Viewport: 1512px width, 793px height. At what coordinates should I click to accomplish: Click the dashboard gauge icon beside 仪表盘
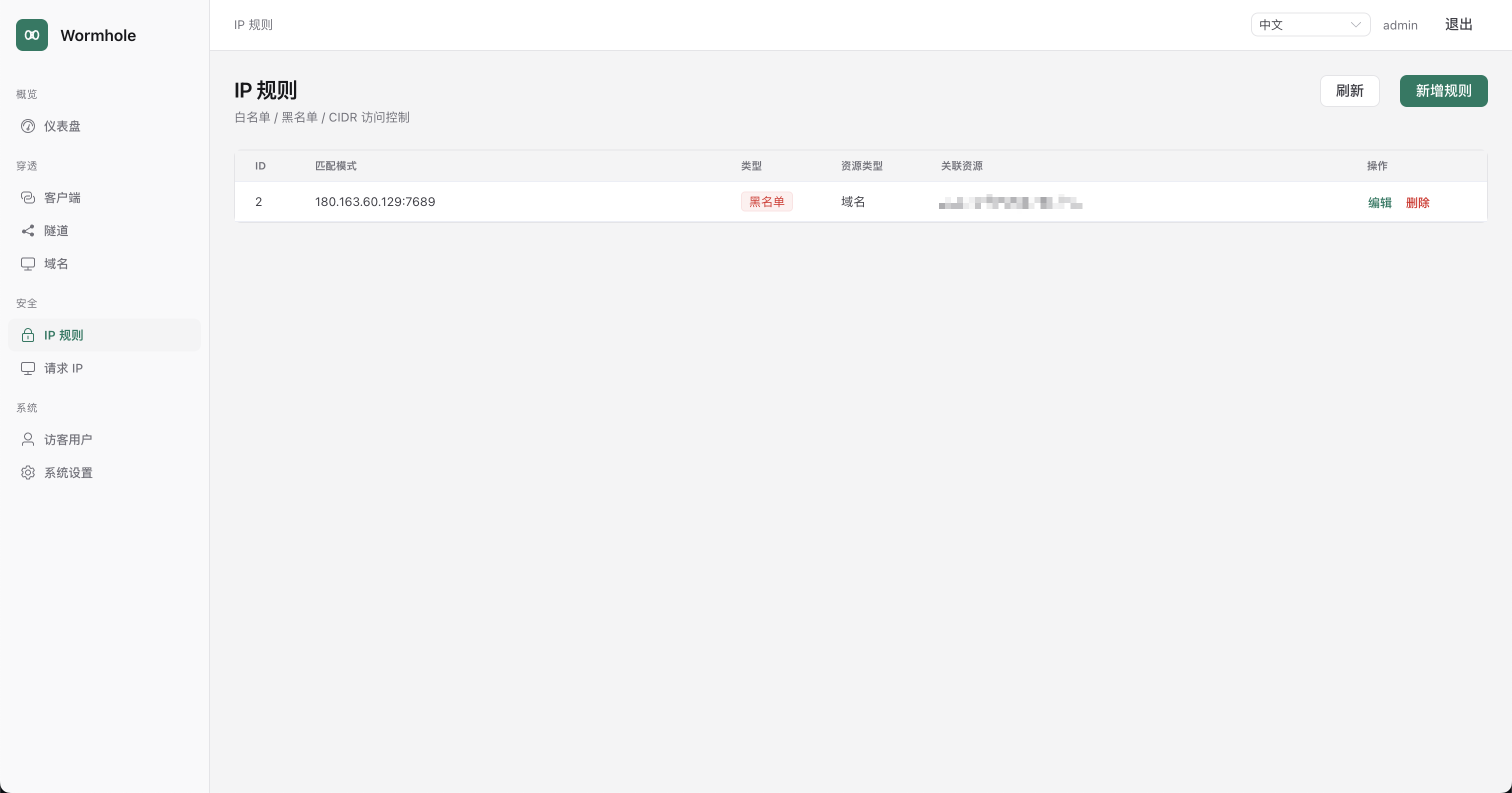[x=27, y=126]
